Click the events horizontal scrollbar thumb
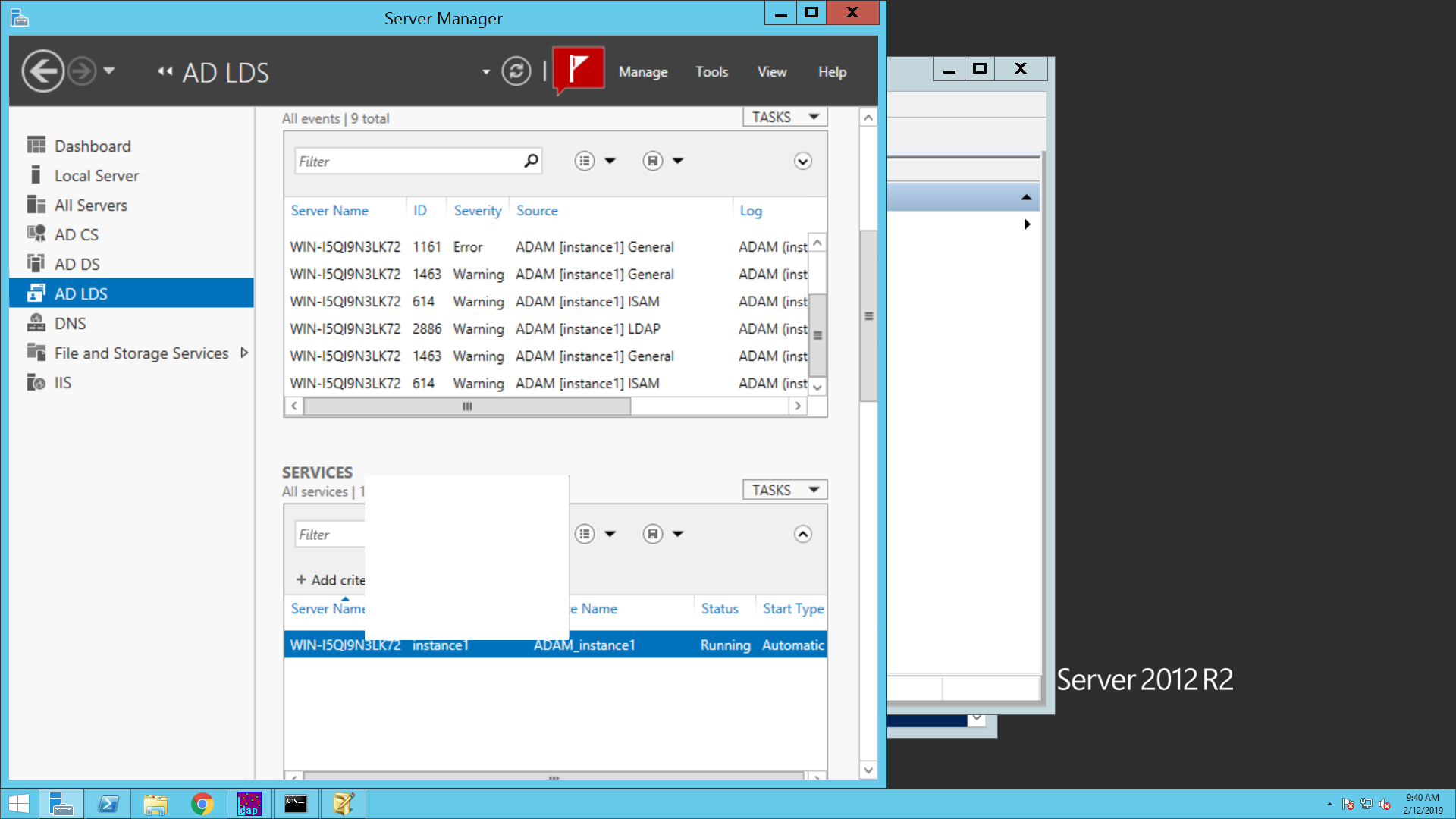Image resolution: width=1456 pixels, height=819 pixels. [467, 406]
